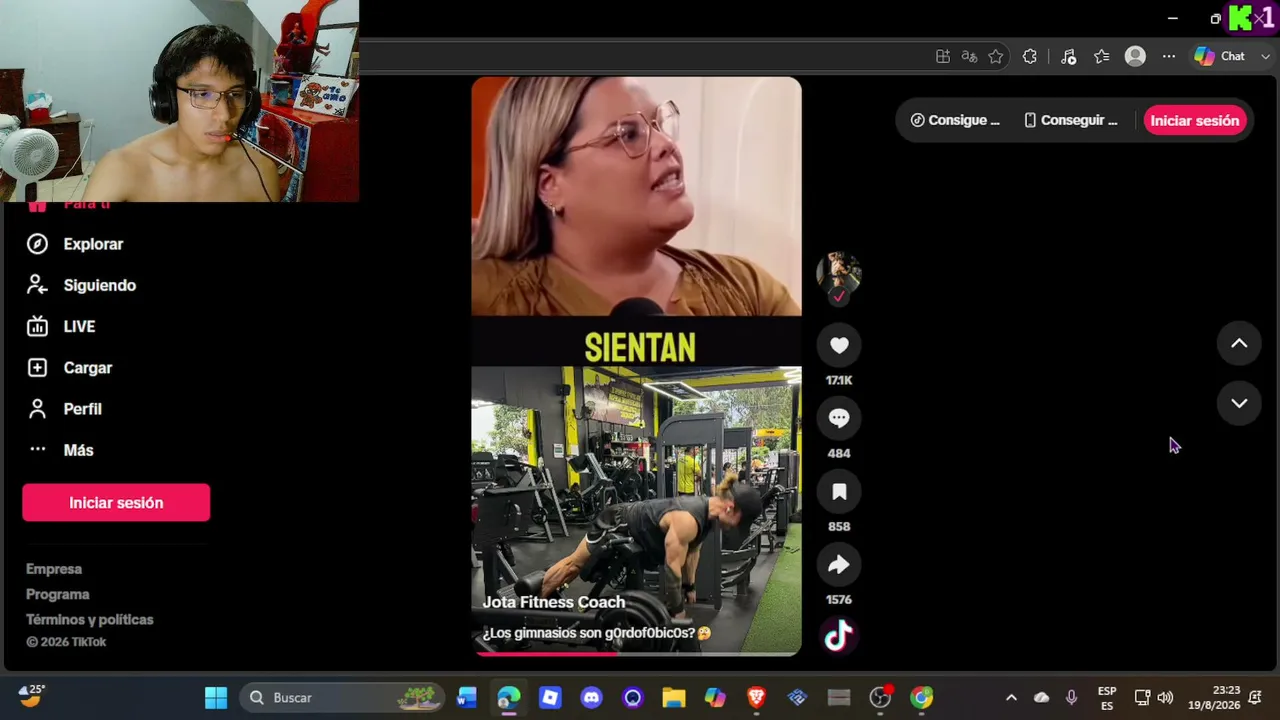Open the browser profile avatar
The image size is (1280, 720).
click(x=1135, y=57)
